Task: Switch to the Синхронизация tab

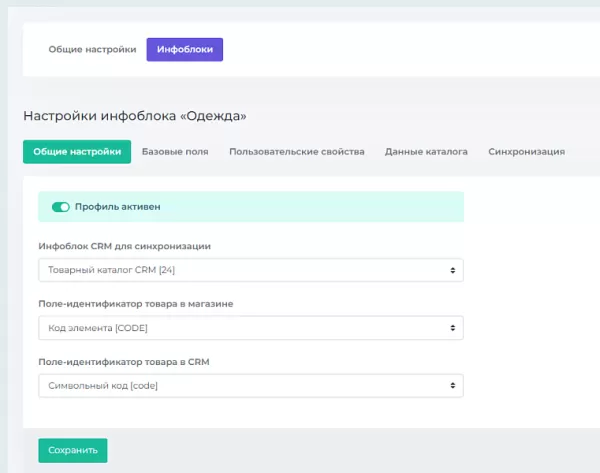Action: pyautogui.click(x=527, y=152)
